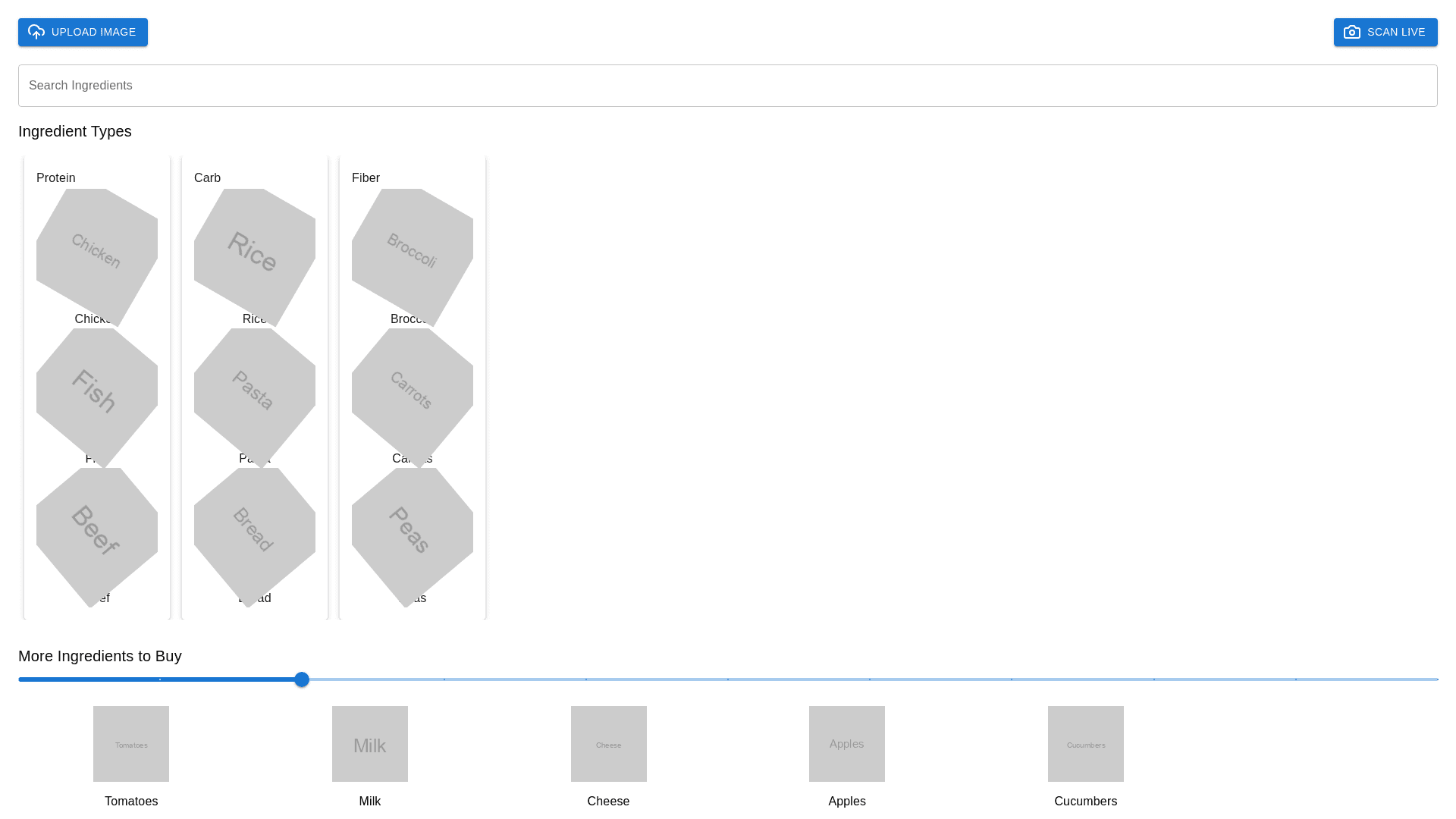Select the Chicken ingredient image

(x=97, y=252)
